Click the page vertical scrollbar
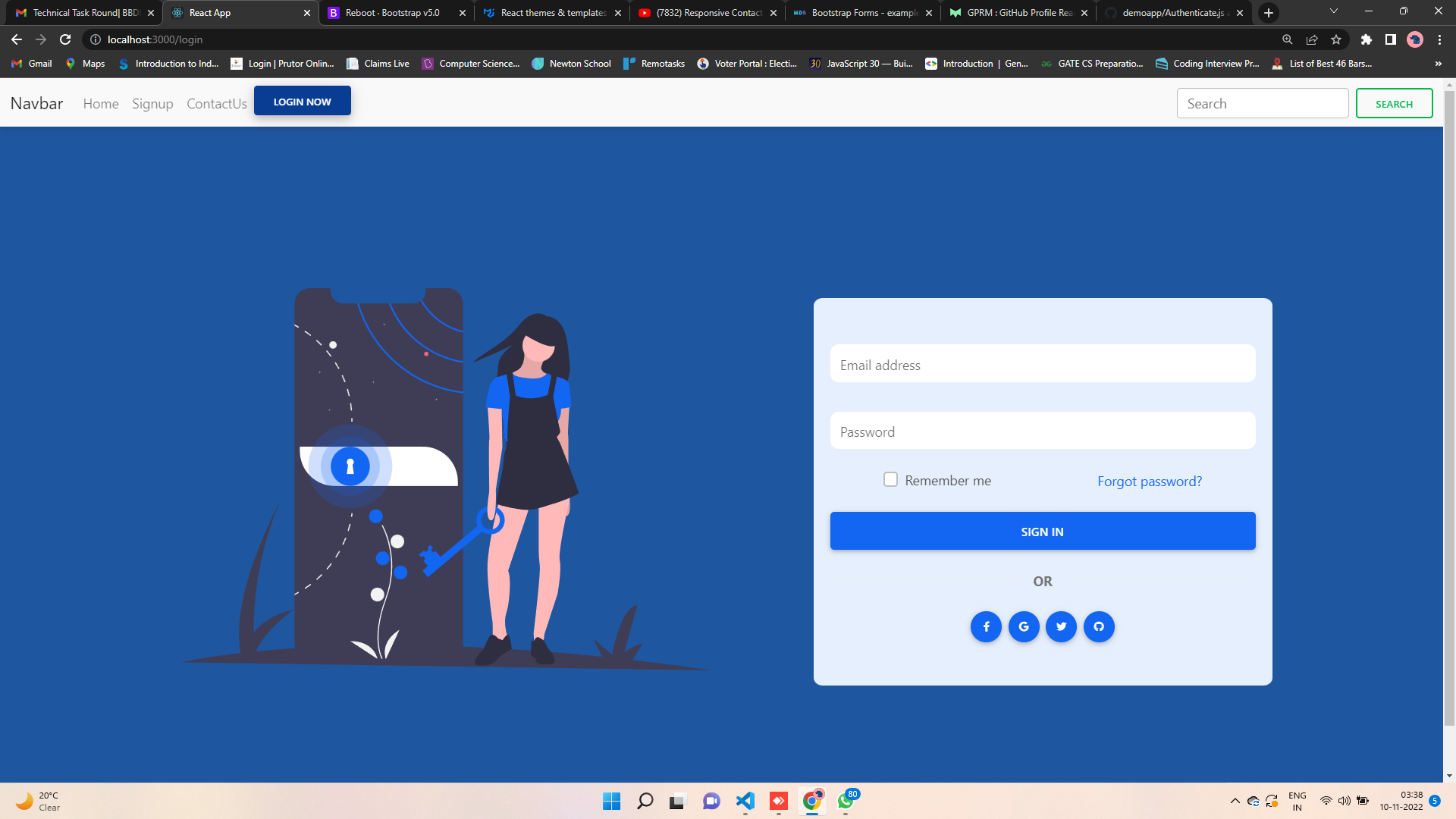This screenshot has width=1456, height=819. pos(1449,409)
